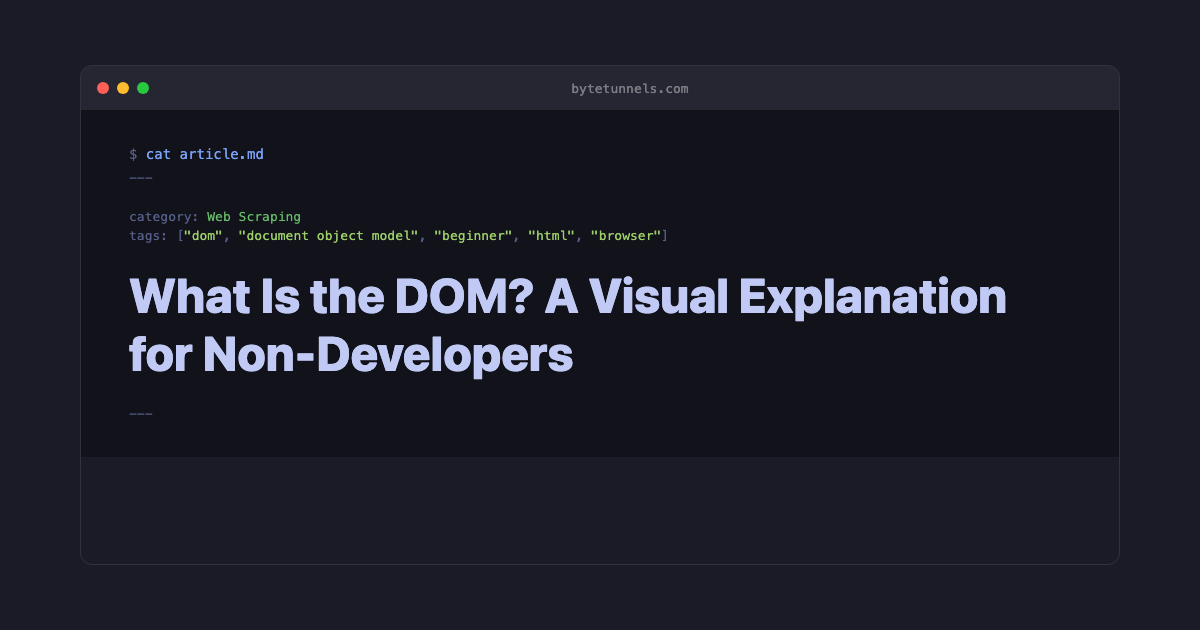Screen dimensions: 1200x630
Task: Select the "browser" tag
Action: (x=627, y=235)
